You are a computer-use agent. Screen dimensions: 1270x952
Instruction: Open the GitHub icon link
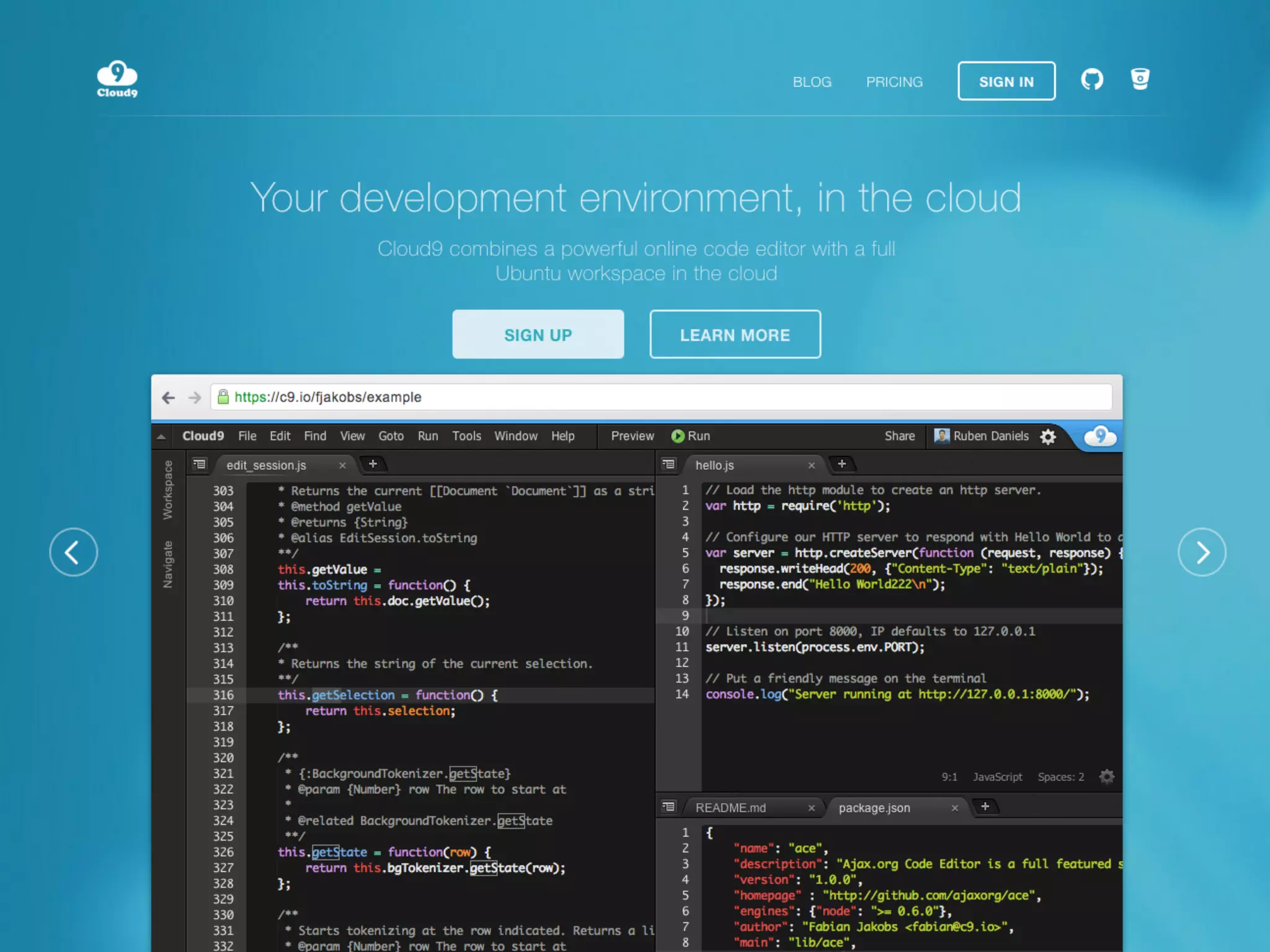pos(1092,79)
